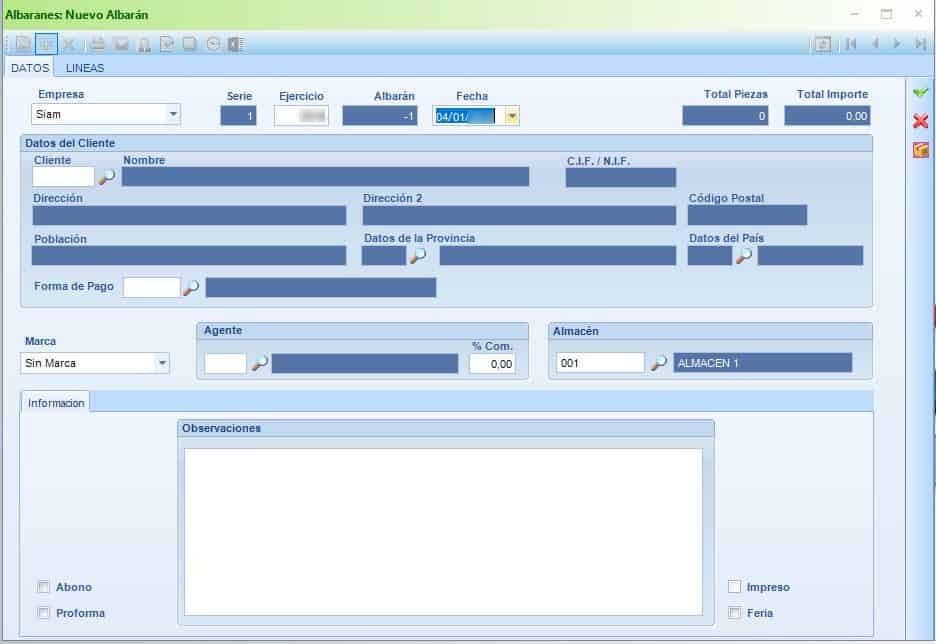
Task: Click the % Com. field showing 0,00
Action: click(492, 363)
